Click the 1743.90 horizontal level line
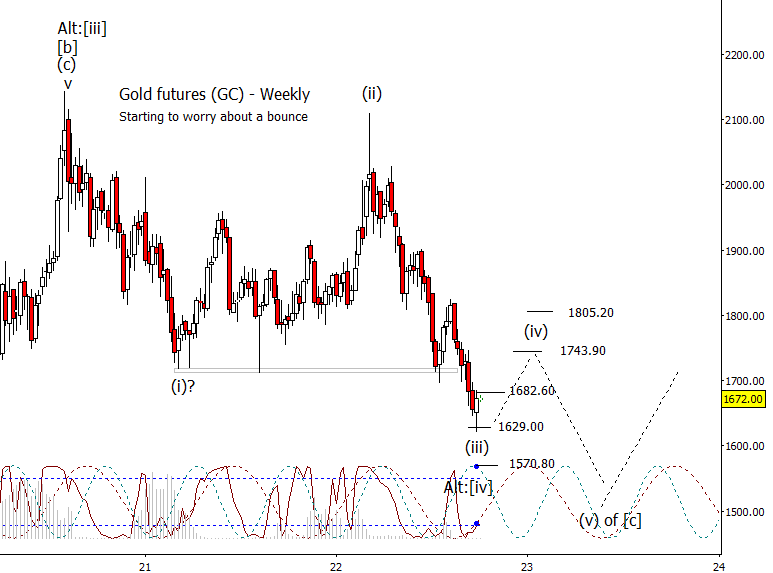Screen dimensions: 773x573 527,351
